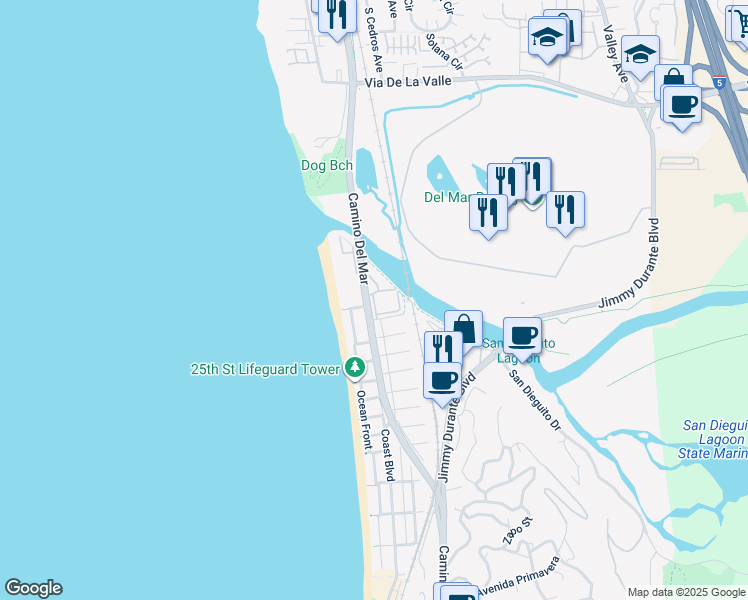Open the lower-left restaurant marker at the racetrack
Image resolution: width=748 pixels, height=600 pixels.
(488, 214)
